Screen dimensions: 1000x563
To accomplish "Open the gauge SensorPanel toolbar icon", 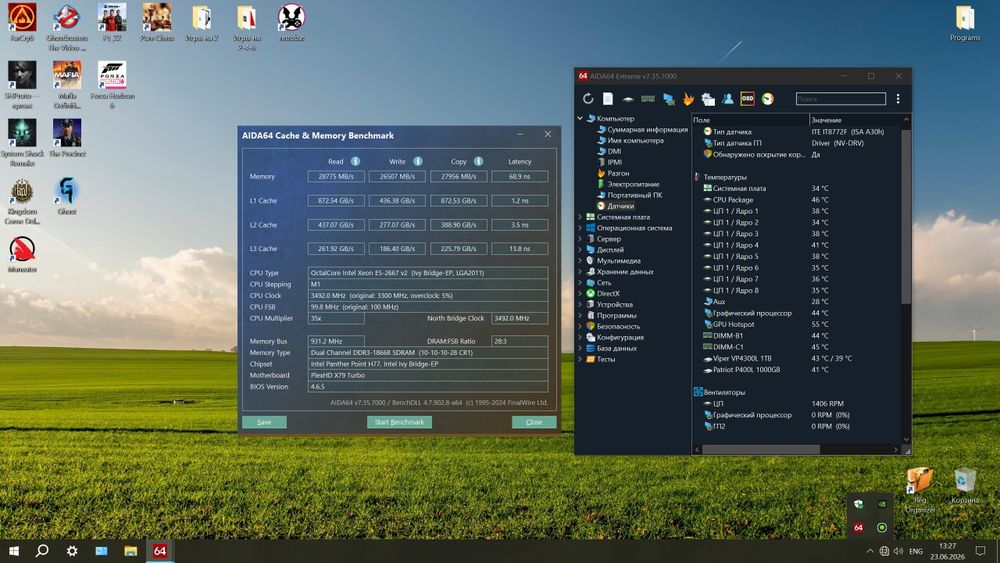I will [768, 99].
